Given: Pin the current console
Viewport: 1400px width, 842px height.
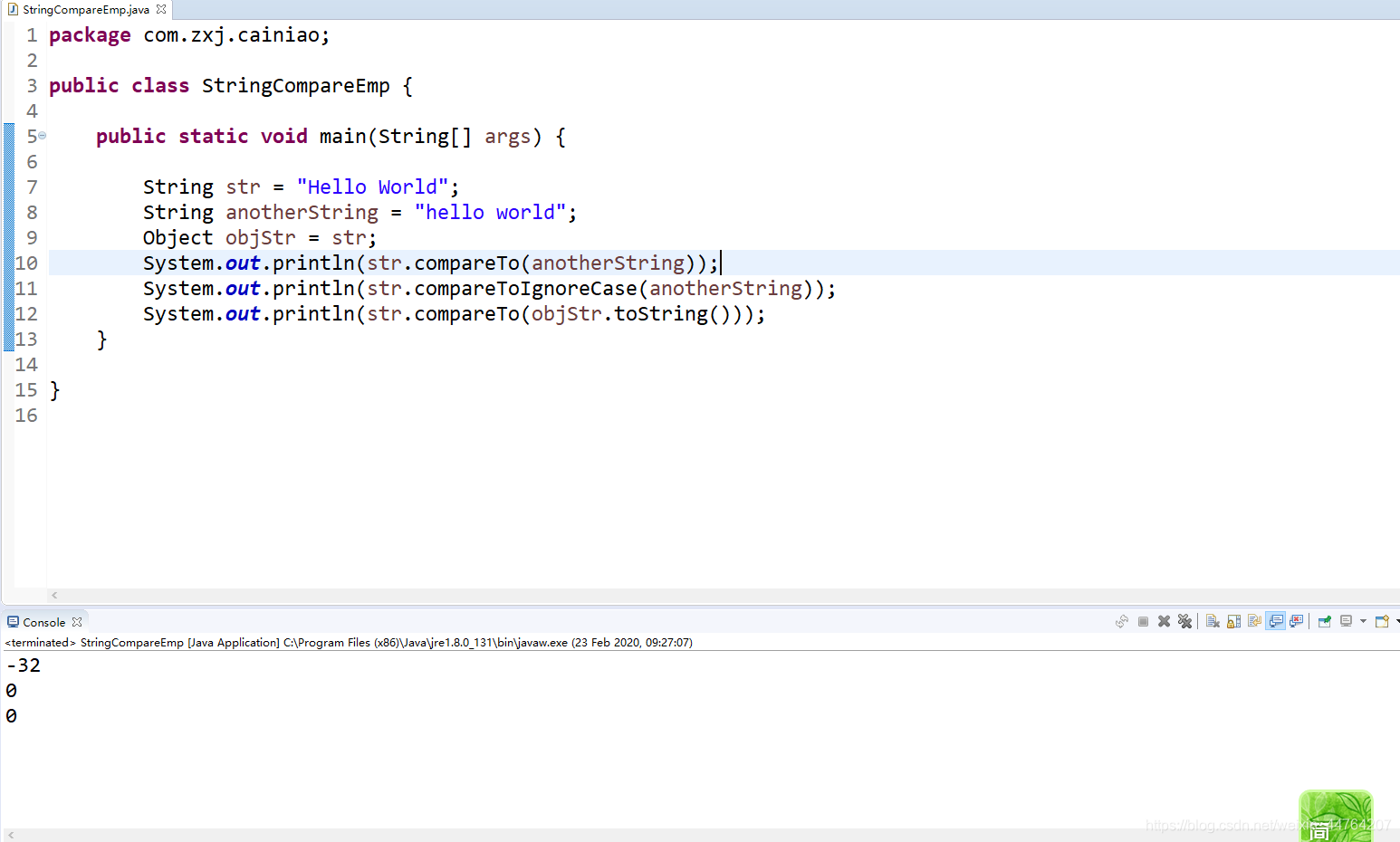Looking at the screenshot, I should [x=1324, y=621].
